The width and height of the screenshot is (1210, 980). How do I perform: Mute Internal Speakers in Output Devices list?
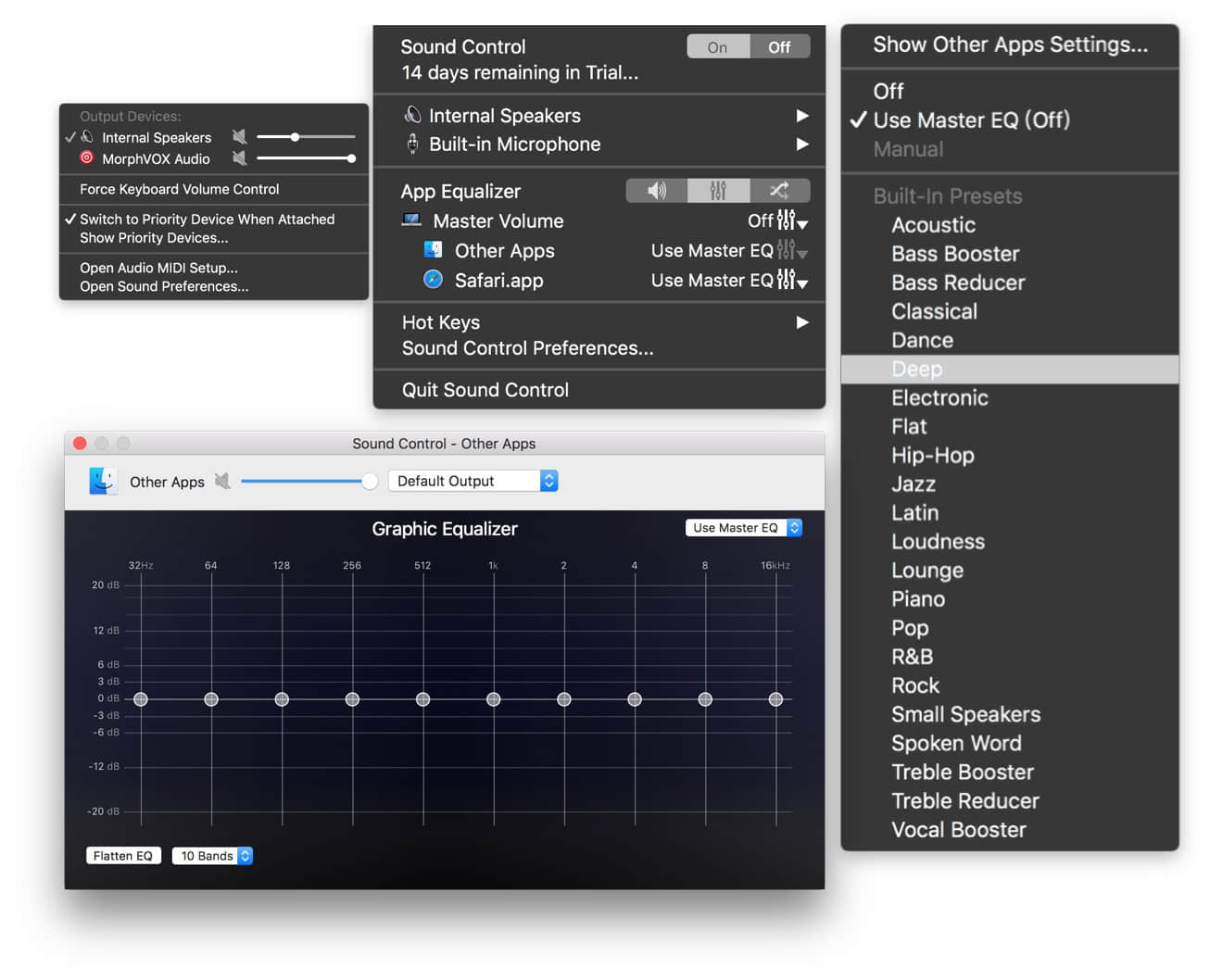239,137
